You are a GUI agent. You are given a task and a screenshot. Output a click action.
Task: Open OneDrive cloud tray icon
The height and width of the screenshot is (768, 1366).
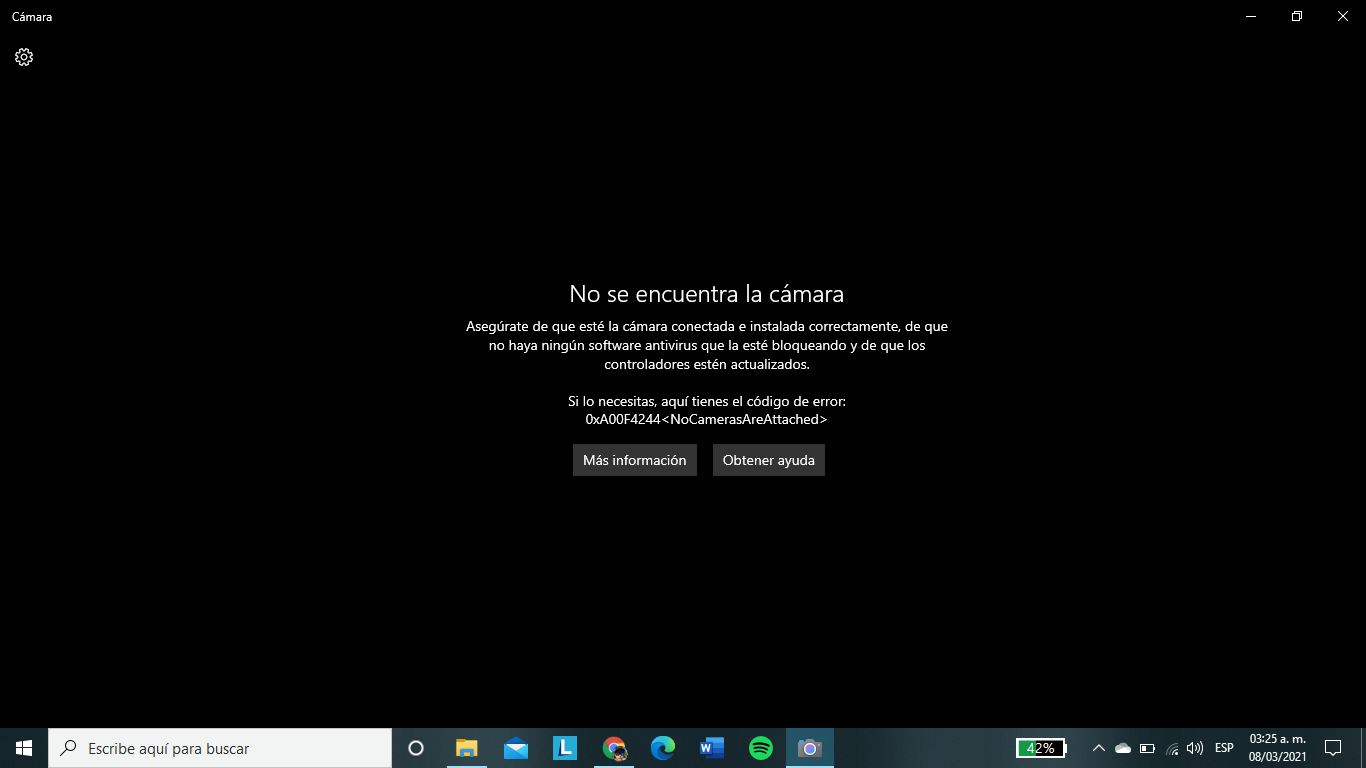point(1123,748)
